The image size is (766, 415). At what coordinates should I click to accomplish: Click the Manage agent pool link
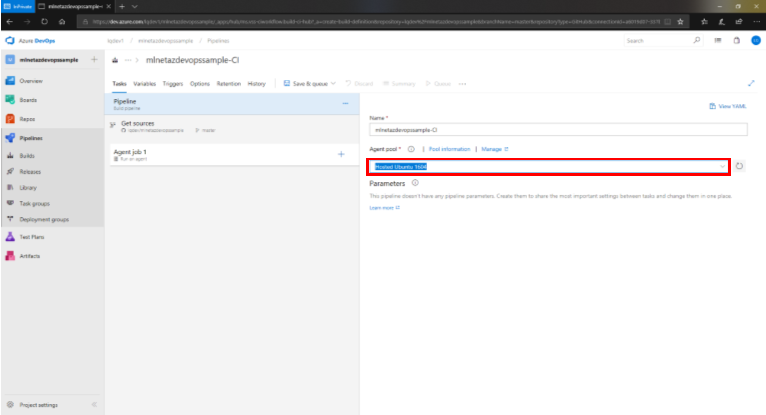494,148
